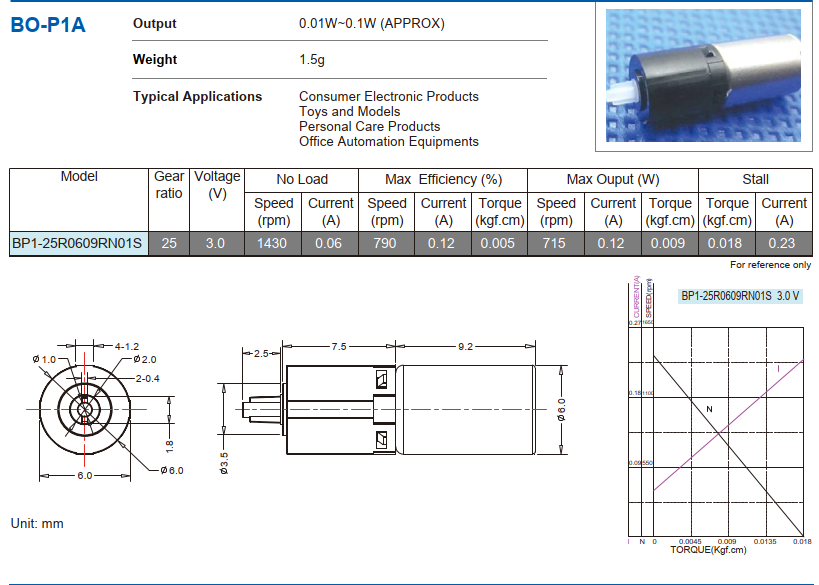Select the Weight specification label

click(x=155, y=60)
